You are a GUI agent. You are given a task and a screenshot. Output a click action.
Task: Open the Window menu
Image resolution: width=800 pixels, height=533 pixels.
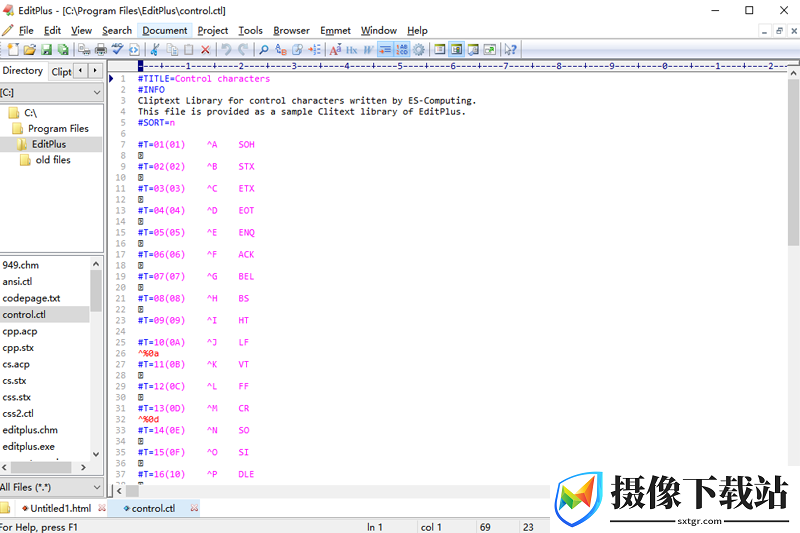(379, 31)
